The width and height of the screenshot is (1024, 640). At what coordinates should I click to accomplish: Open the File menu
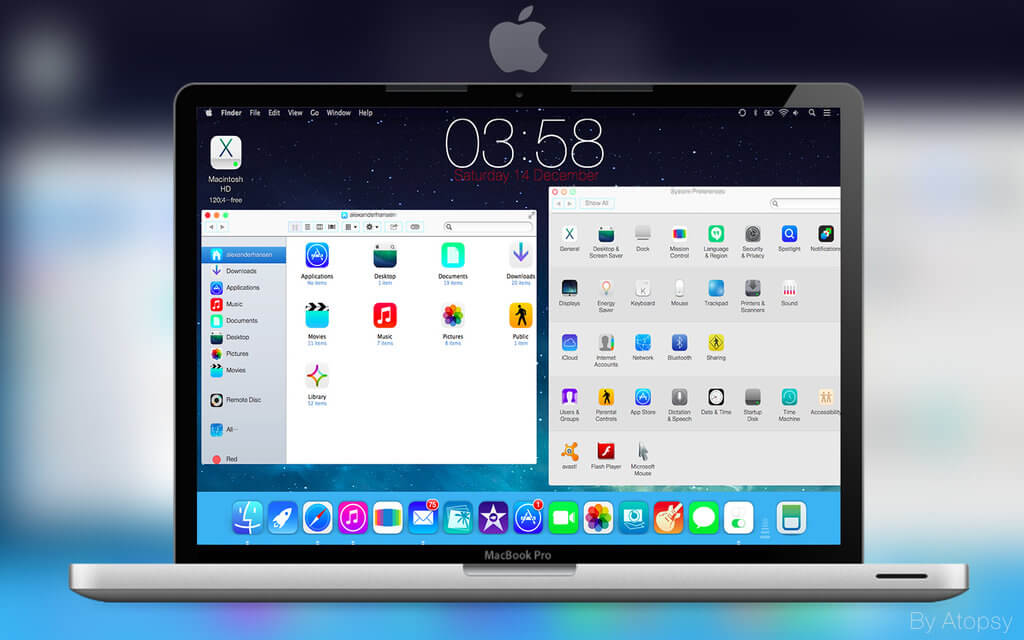(x=255, y=113)
